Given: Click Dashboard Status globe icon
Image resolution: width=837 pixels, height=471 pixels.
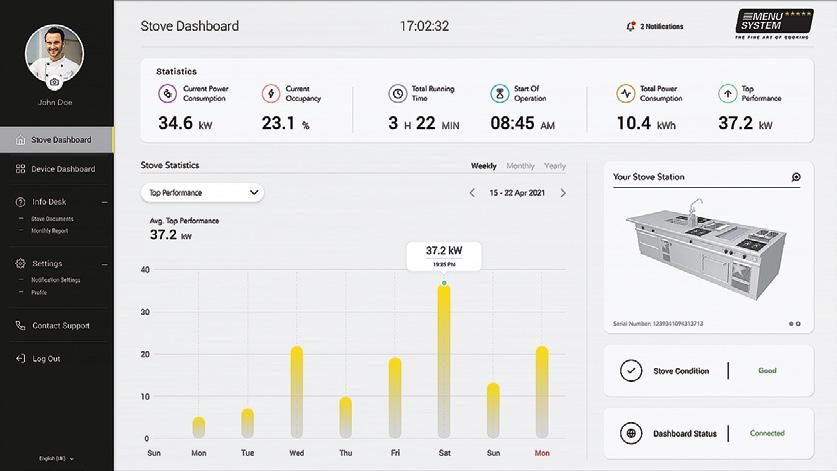Looking at the screenshot, I should point(631,433).
